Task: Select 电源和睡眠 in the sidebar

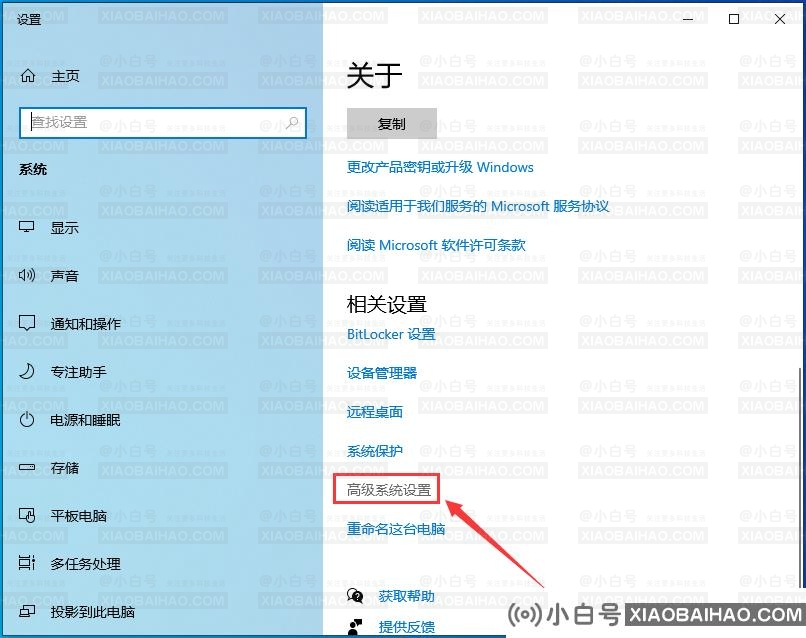Action: 85,420
